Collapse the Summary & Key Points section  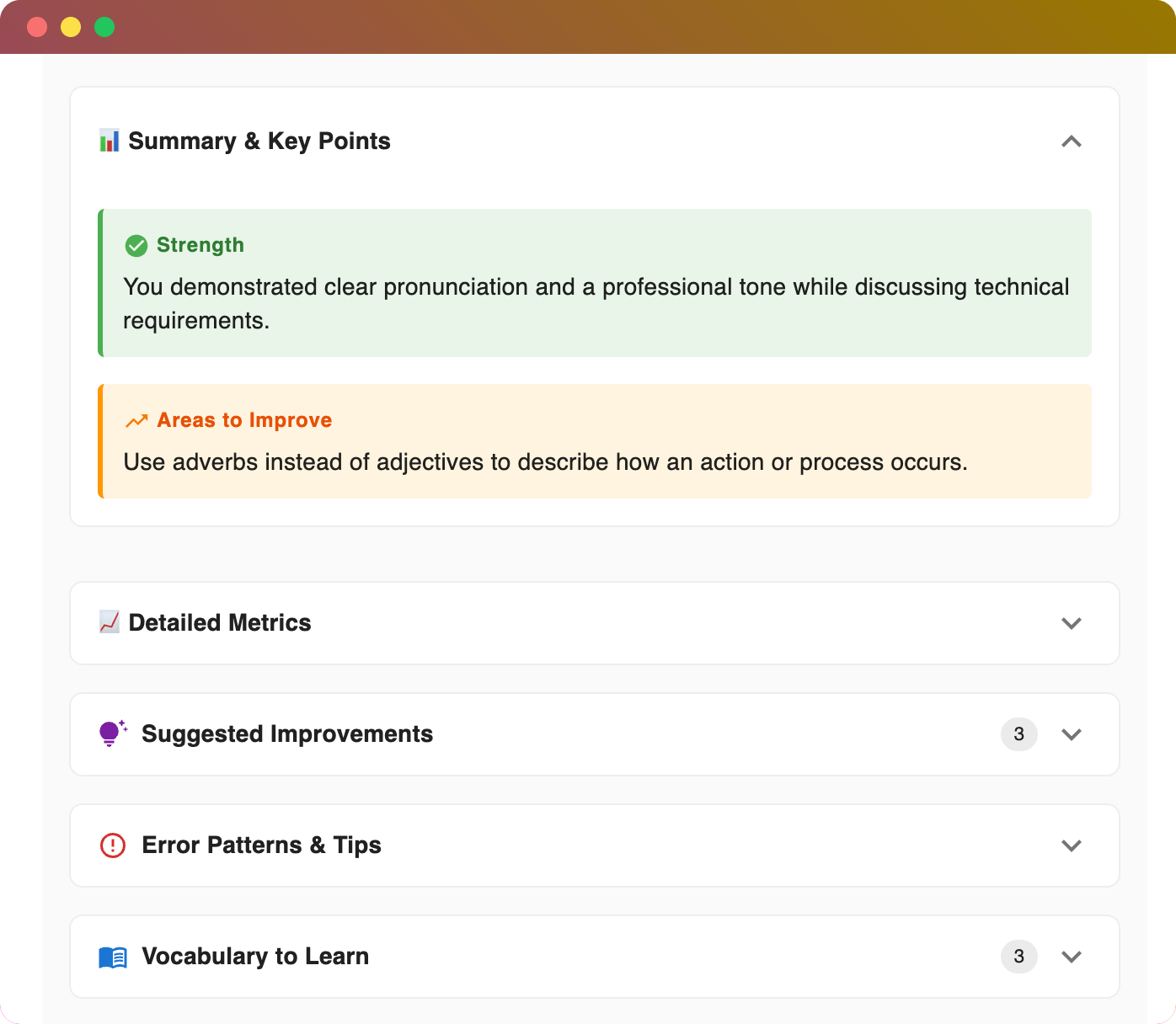pyautogui.click(x=1071, y=141)
